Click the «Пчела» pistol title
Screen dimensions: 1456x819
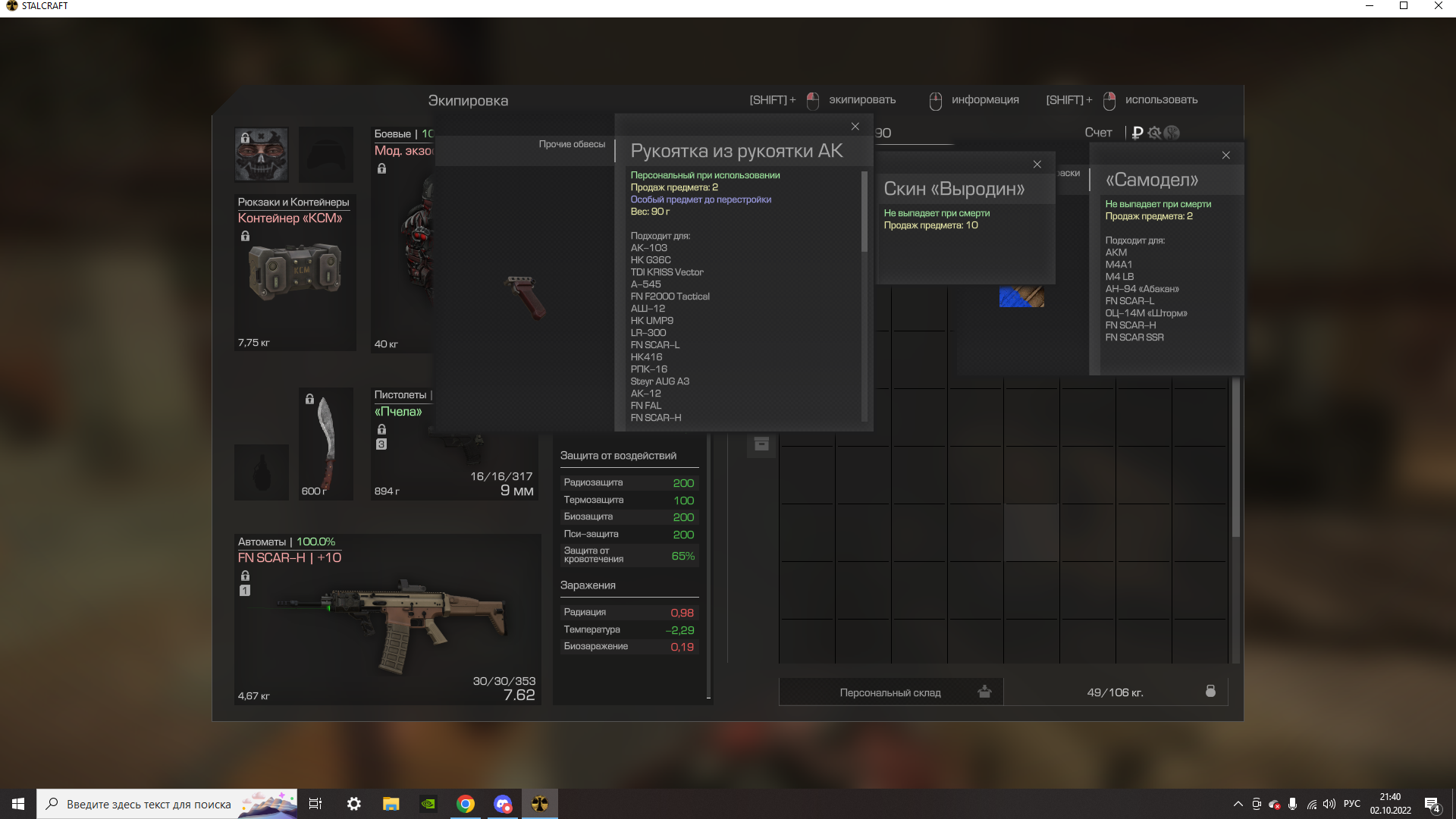398,412
